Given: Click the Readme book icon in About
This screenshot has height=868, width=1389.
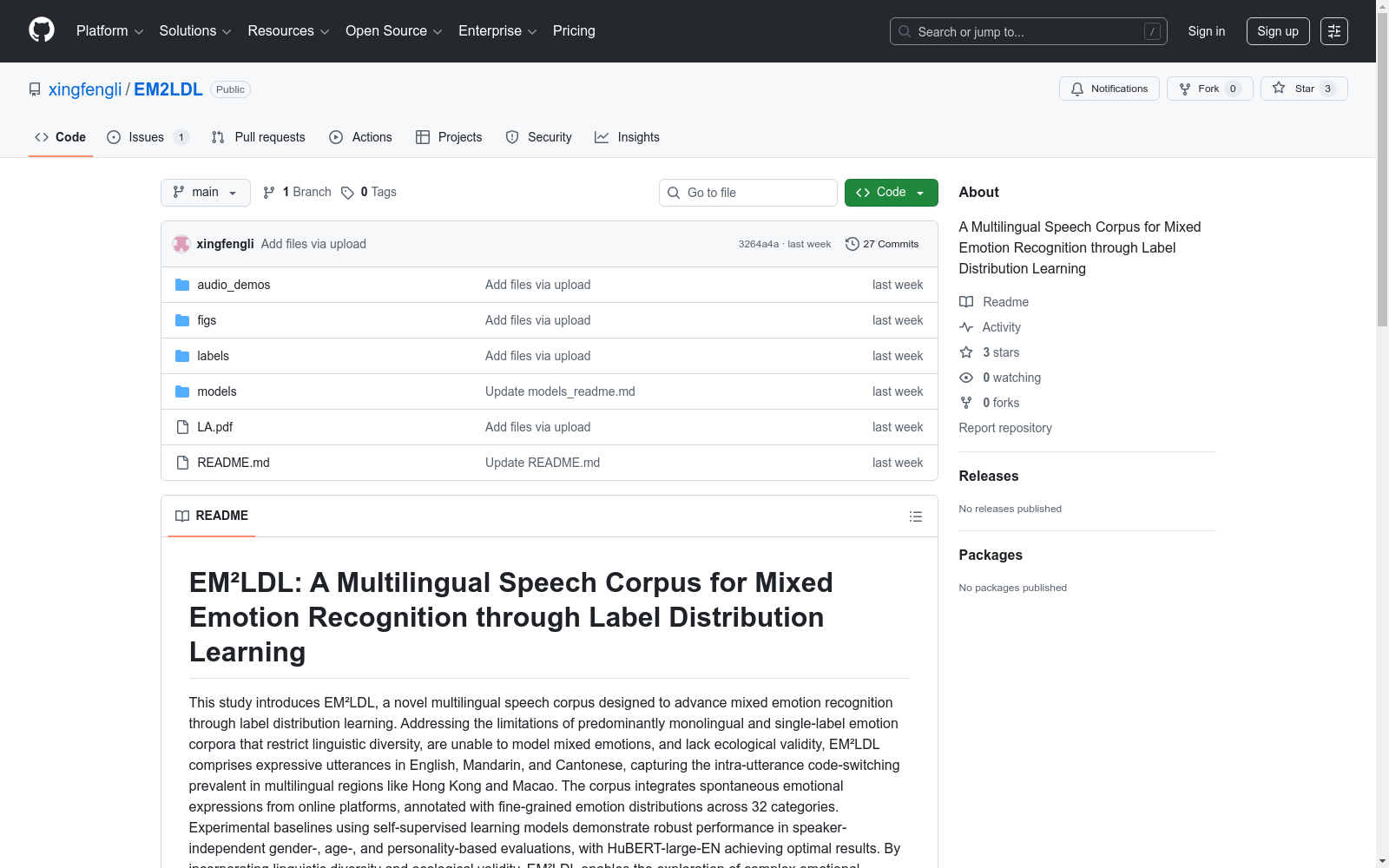Looking at the screenshot, I should point(966,302).
